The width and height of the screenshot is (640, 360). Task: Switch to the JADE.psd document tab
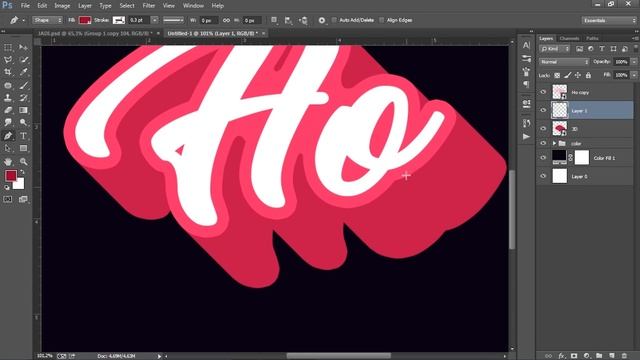[x=95, y=33]
